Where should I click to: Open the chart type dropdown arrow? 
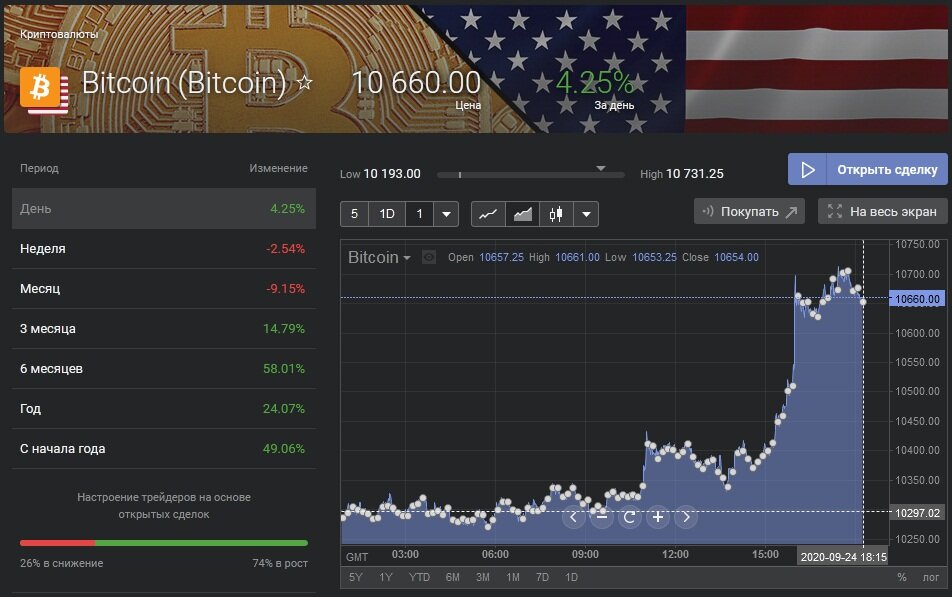coord(586,213)
